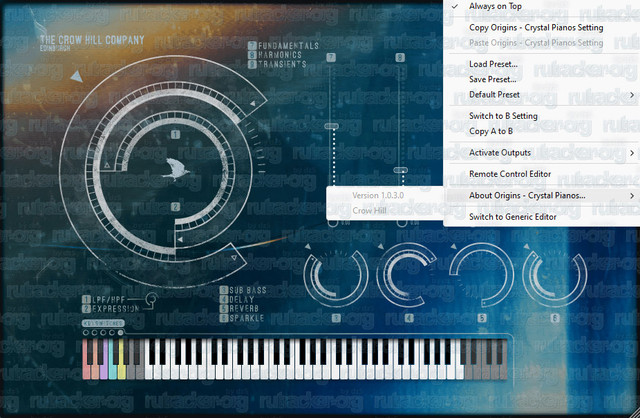Click the triangle marker above knob 4
This screenshot has height=418, width=640.
pos(380,247)
